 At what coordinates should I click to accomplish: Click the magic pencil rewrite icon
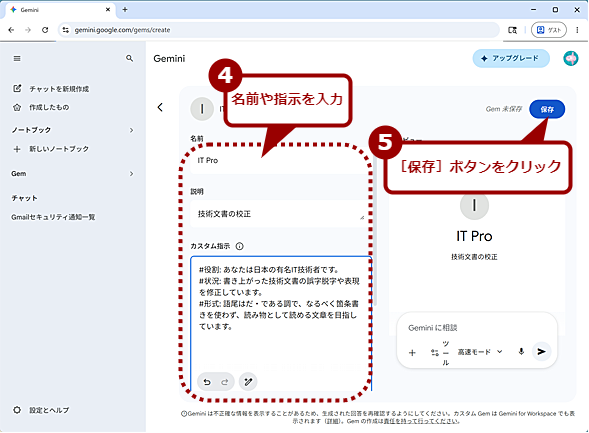(248, 382)
